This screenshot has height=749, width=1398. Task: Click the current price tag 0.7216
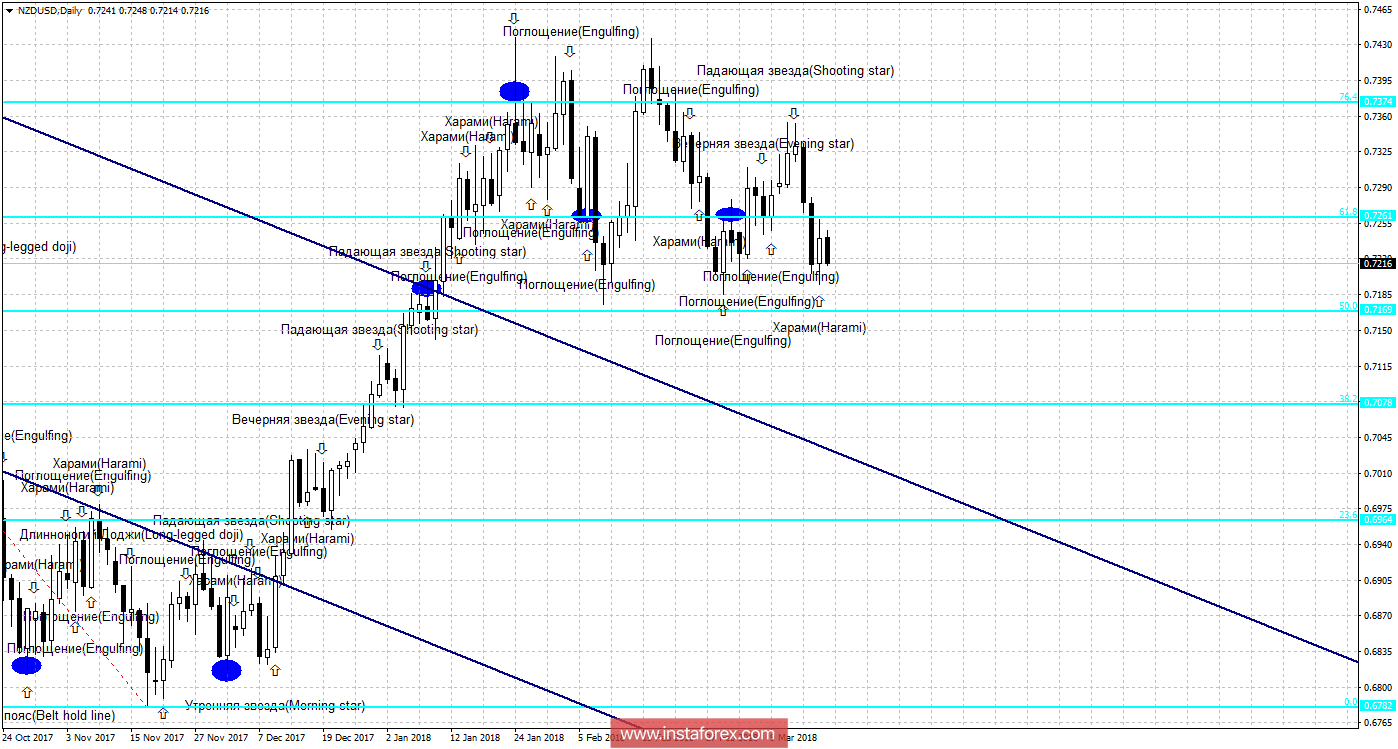pos(1378,262)
